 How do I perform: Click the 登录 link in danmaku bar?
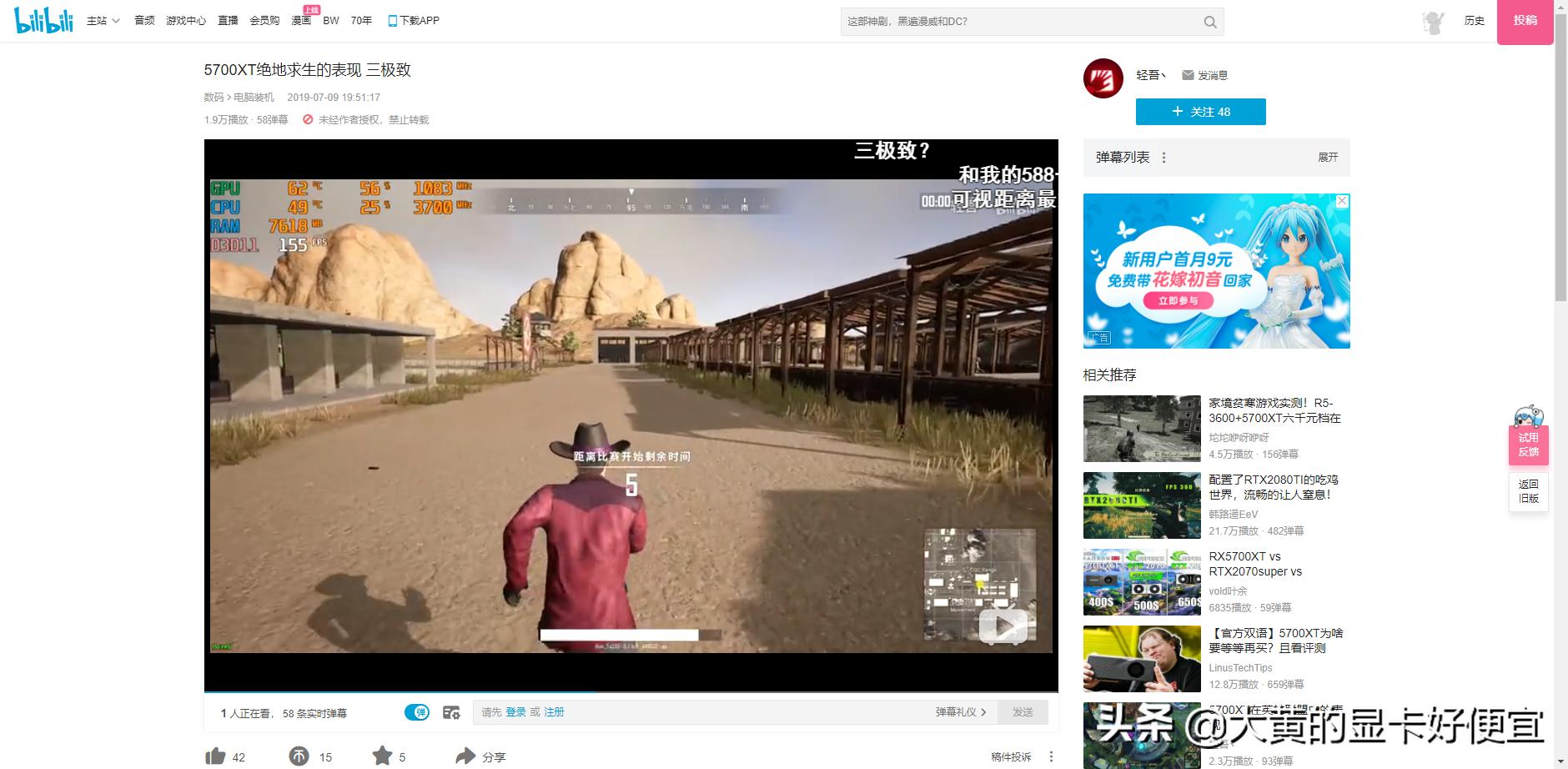[x=515, y=712]
